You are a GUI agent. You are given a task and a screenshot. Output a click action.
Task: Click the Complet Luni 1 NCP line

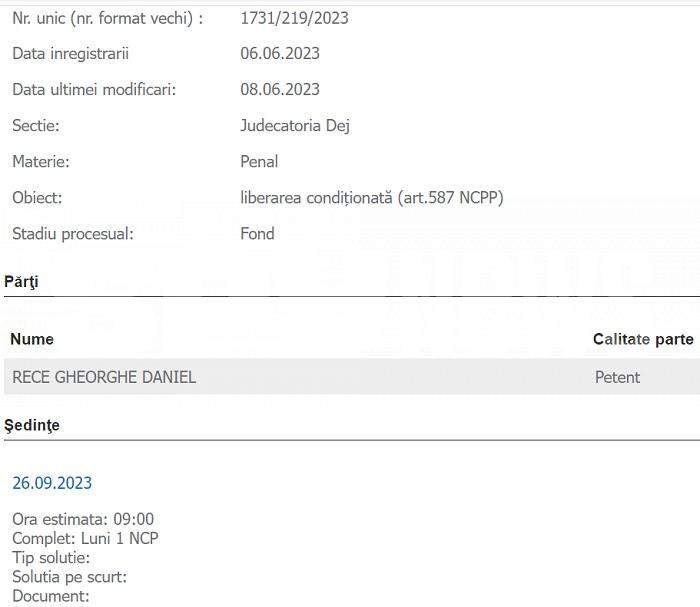tap(85, 538)
